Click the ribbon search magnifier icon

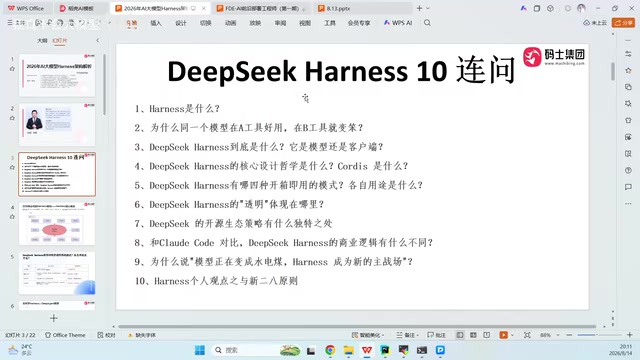coord(427,23)
